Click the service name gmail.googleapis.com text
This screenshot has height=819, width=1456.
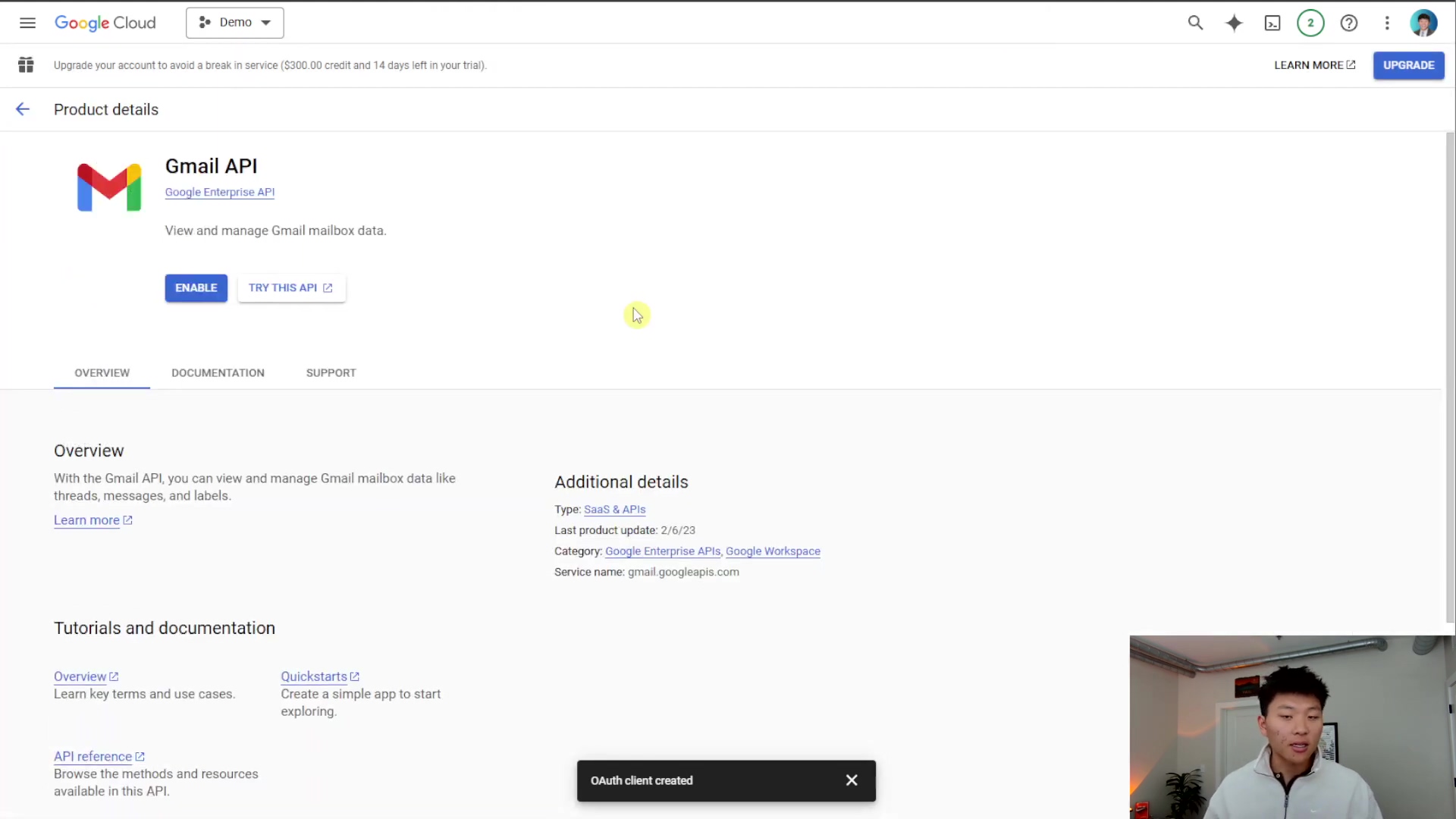[x=683, y=572]
